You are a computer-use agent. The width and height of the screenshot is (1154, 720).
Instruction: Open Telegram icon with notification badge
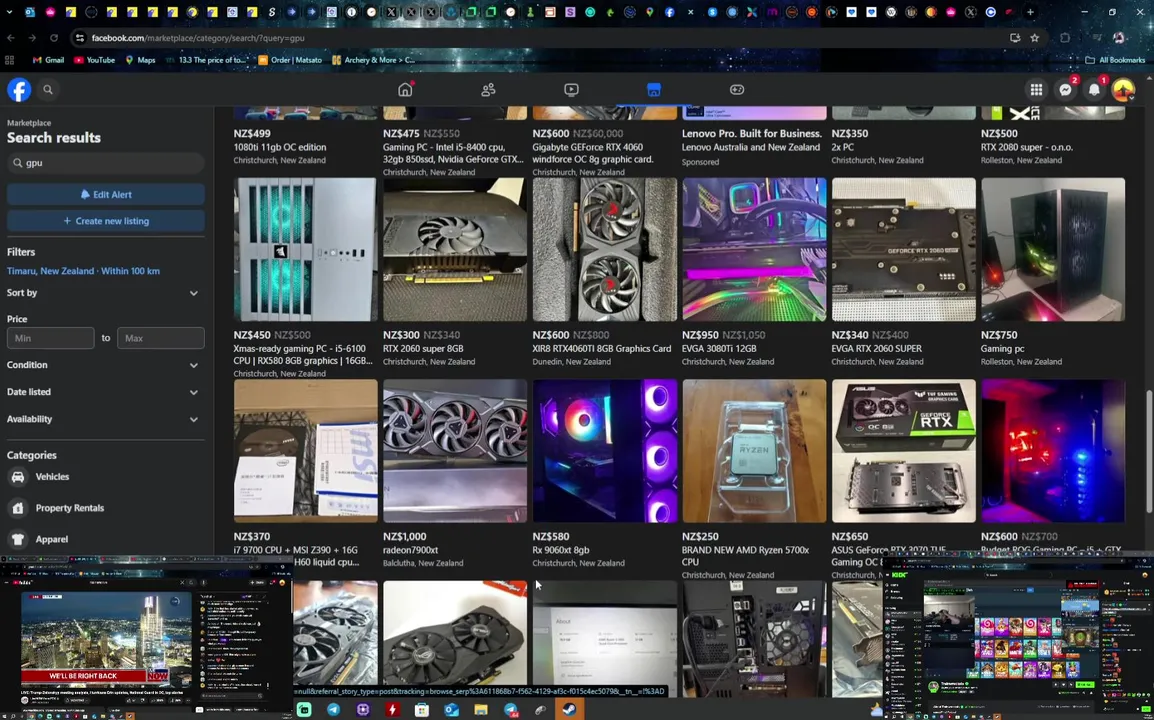[511, 710]
